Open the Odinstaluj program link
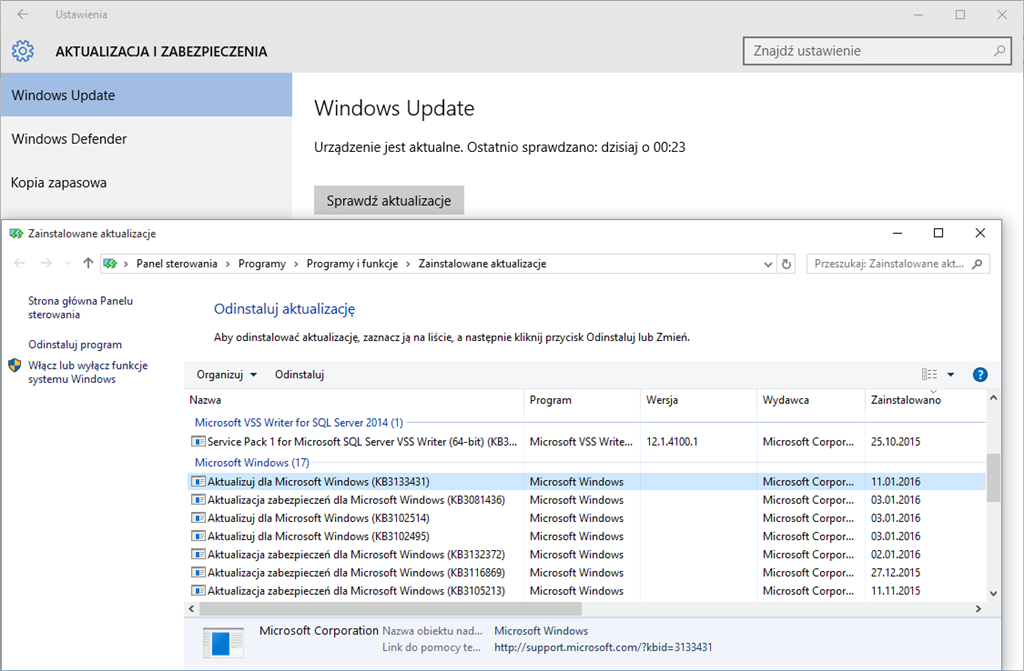 click(74, 344)
